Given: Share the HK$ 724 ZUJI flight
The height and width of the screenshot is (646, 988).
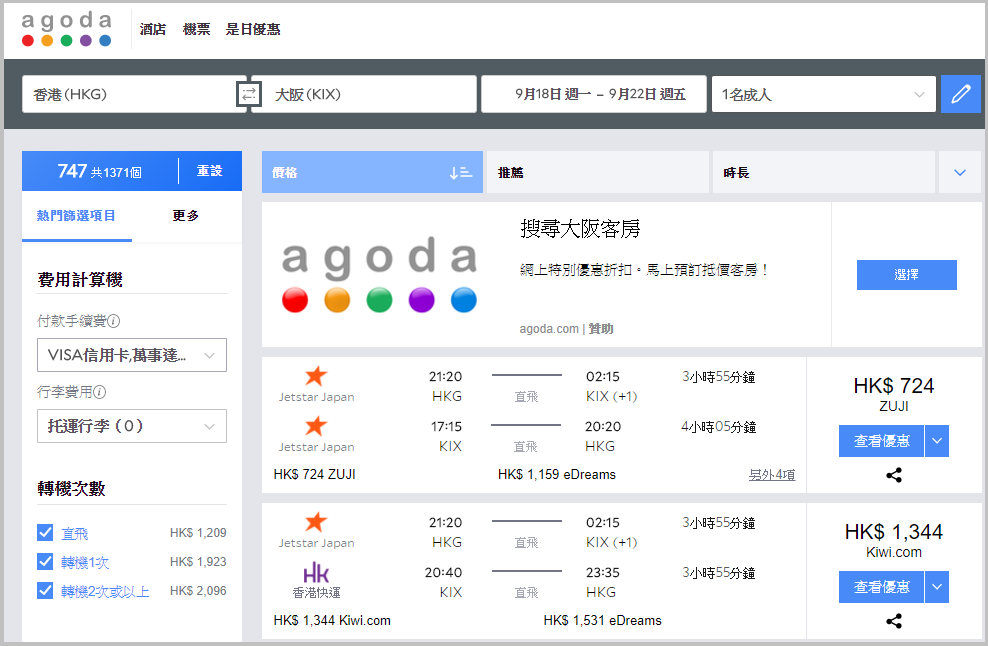Looking at the screenshot, I should (893, 475).
